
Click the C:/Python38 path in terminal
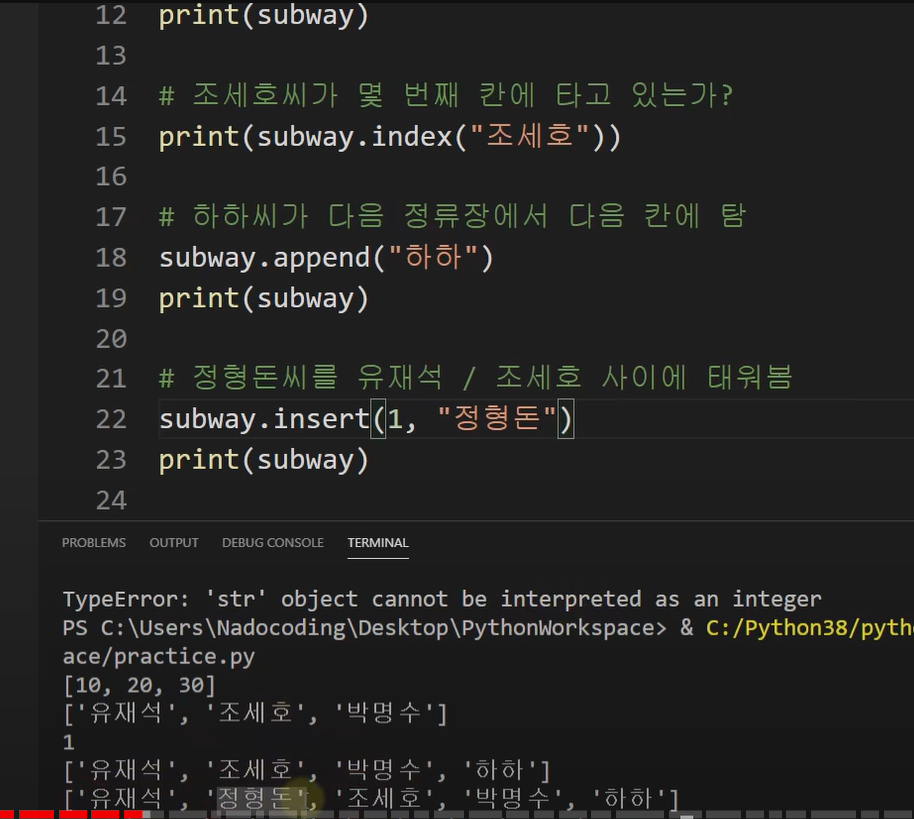click(809, 628)
